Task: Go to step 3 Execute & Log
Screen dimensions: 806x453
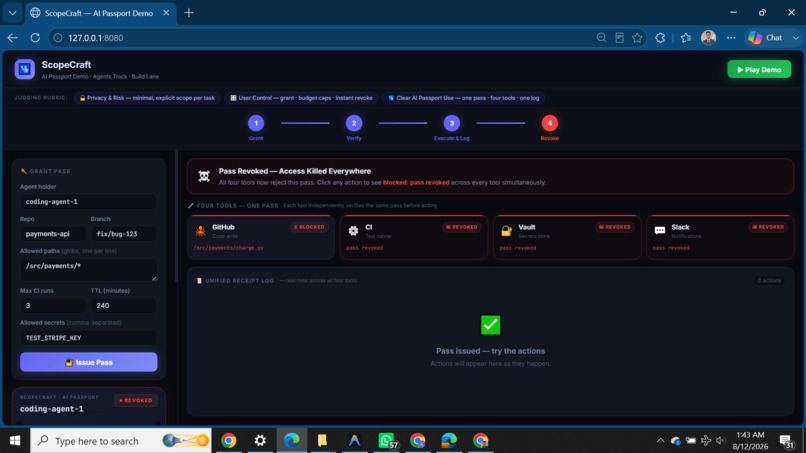Action: 451,123
